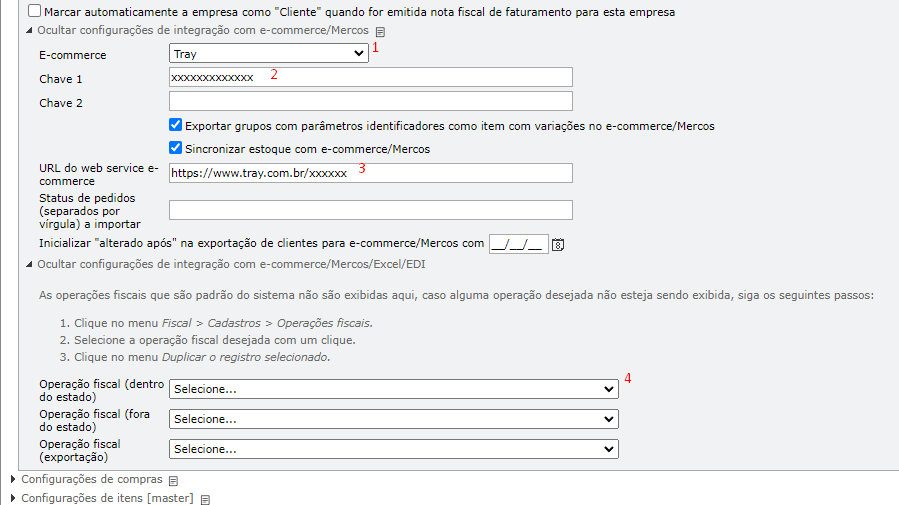
Task: Toggle the automatic "Cliente" marking checkbox
Action: click(x=35, y=12)
